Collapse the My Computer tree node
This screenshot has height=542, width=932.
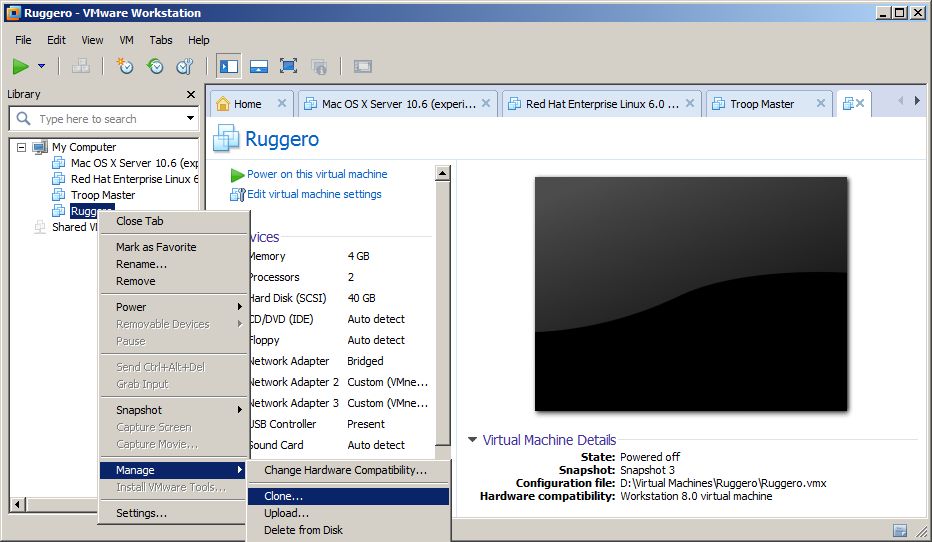pyautogui.click(x=21, y=147)
